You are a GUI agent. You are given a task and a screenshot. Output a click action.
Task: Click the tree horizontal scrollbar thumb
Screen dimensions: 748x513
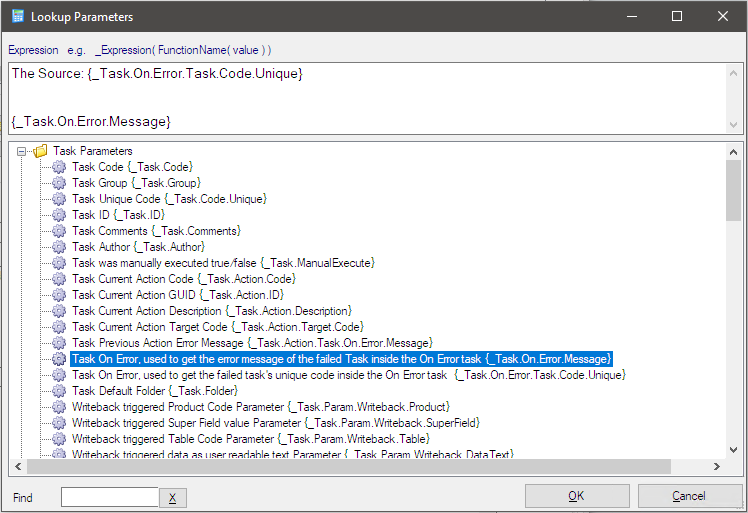tap(349, 466)
